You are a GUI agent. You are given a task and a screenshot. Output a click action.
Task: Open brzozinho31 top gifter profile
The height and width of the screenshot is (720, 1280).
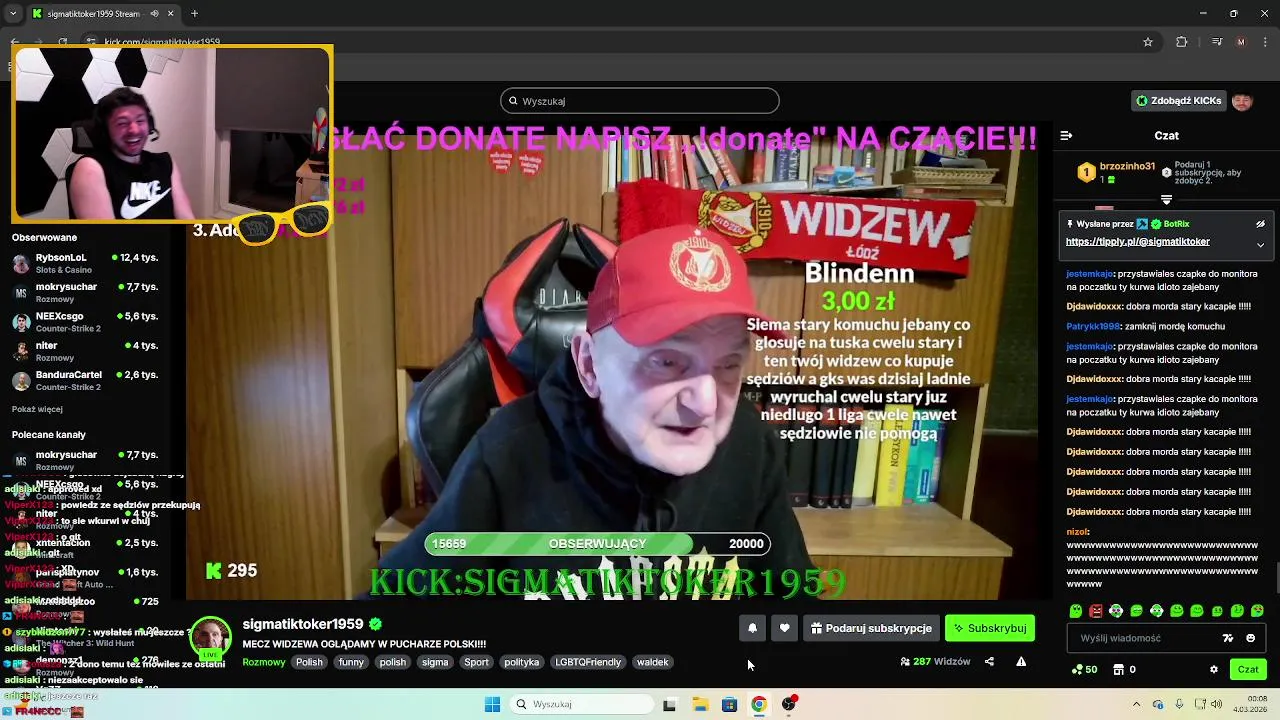click(1127, 167)
